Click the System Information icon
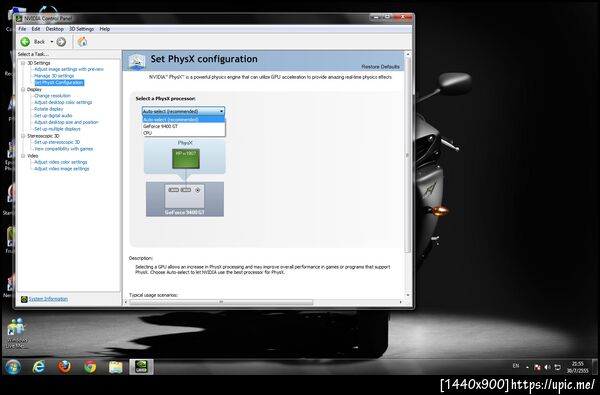The image size is (600, 395). [x=24, y=299]
